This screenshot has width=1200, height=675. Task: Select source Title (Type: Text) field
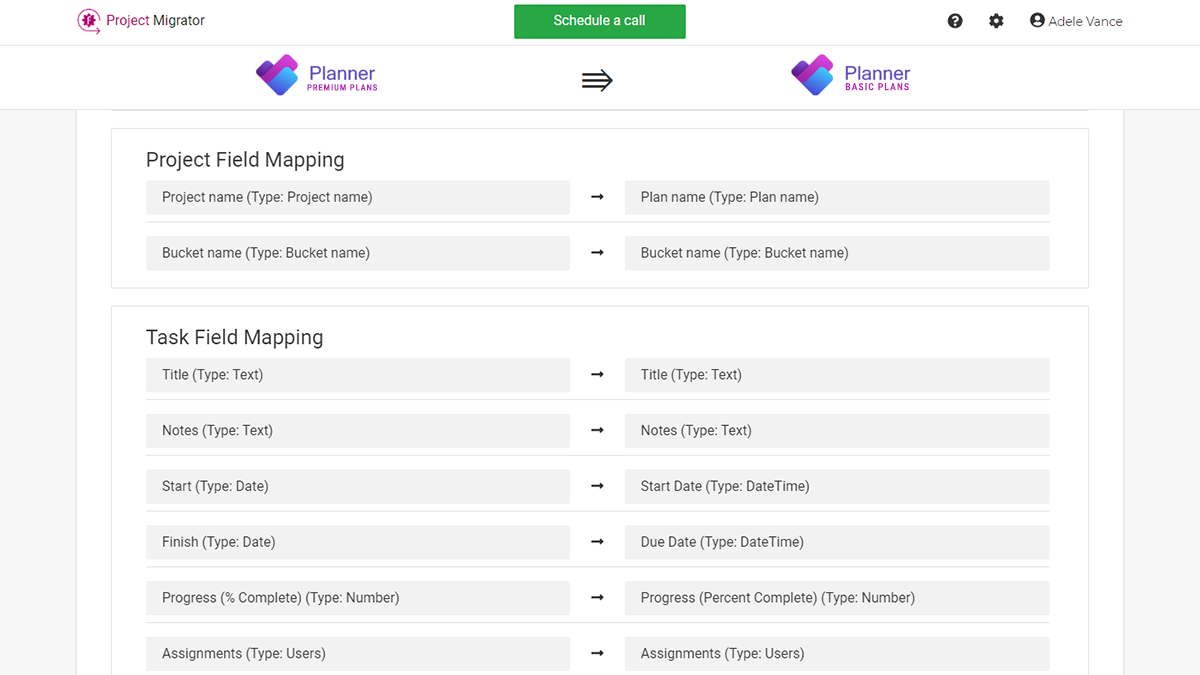pos(358,375)
